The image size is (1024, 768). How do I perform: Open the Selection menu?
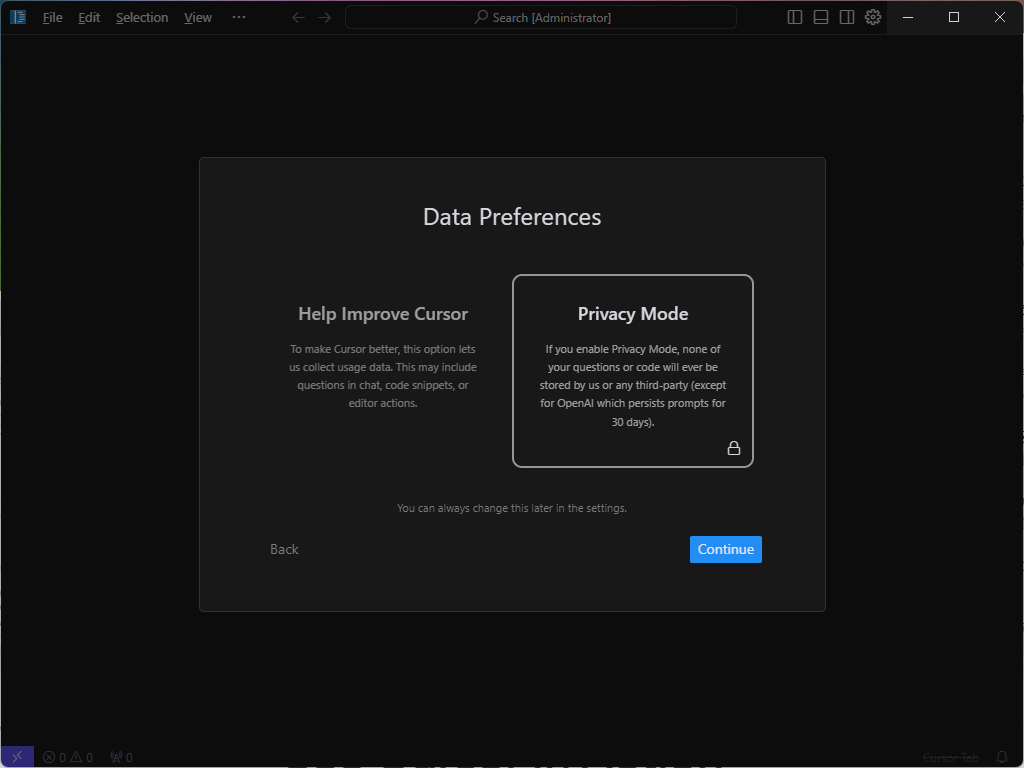[x=142, y=18]
